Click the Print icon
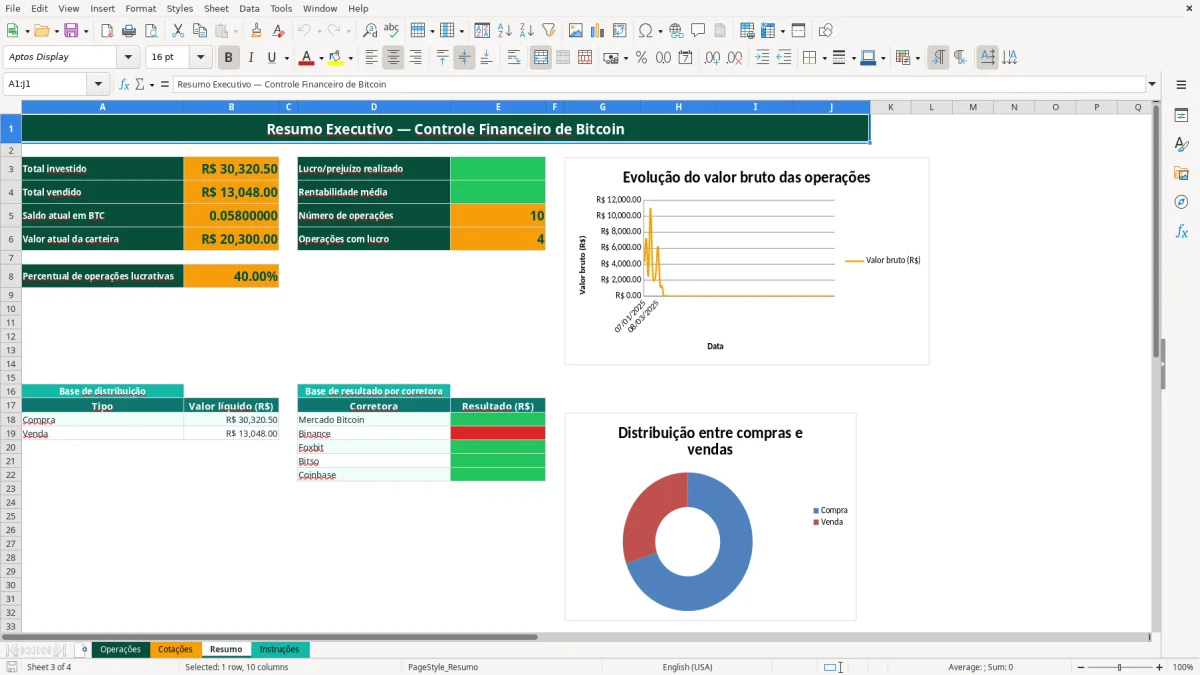 point(129,31)
